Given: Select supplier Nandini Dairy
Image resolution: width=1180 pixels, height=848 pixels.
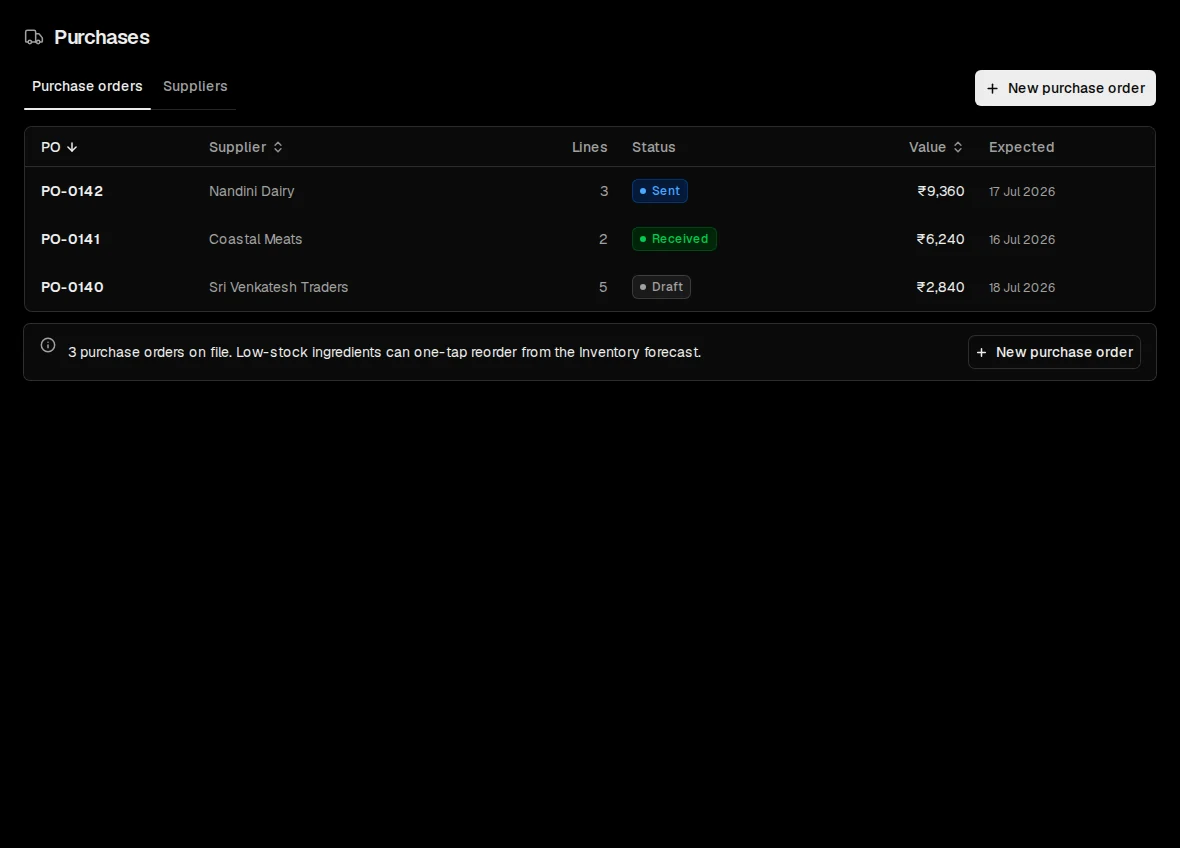Looking at the screenshot, I should pos(251,191).
